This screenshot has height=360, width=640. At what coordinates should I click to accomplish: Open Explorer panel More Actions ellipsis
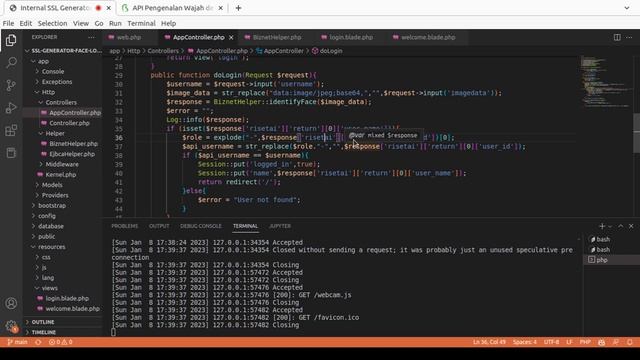click(91, 37)
